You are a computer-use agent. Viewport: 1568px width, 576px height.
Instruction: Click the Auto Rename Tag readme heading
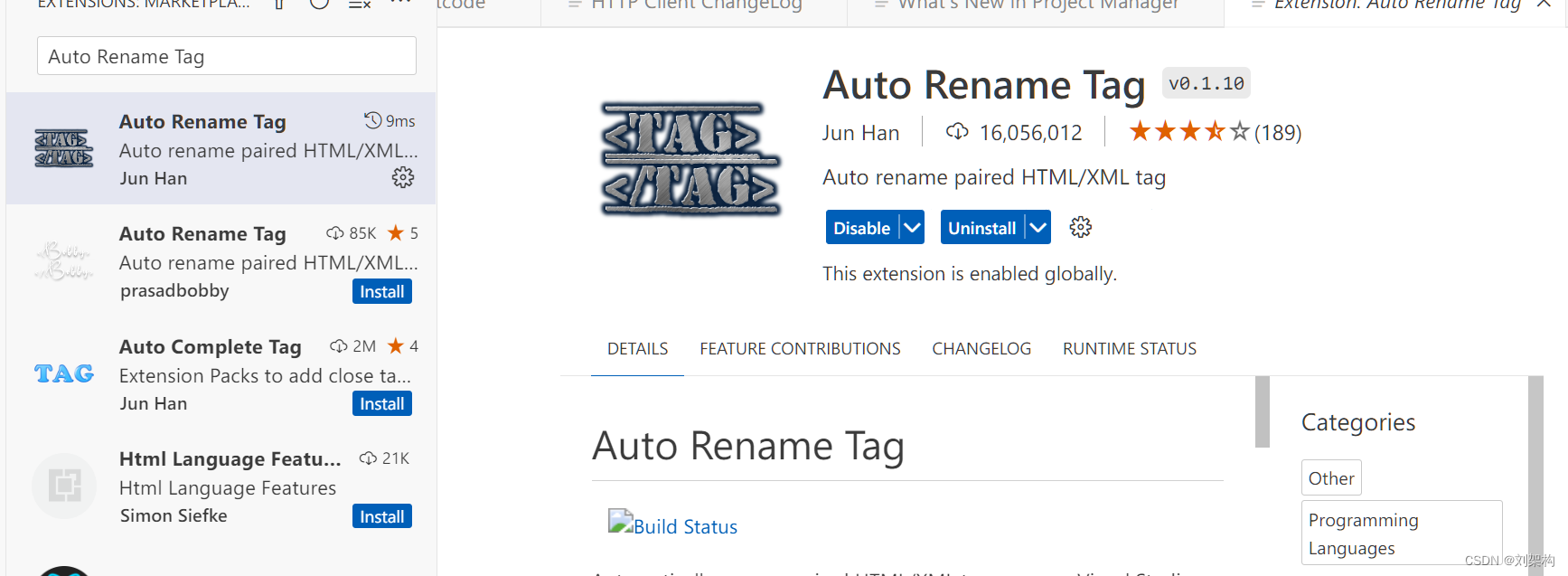748,446
